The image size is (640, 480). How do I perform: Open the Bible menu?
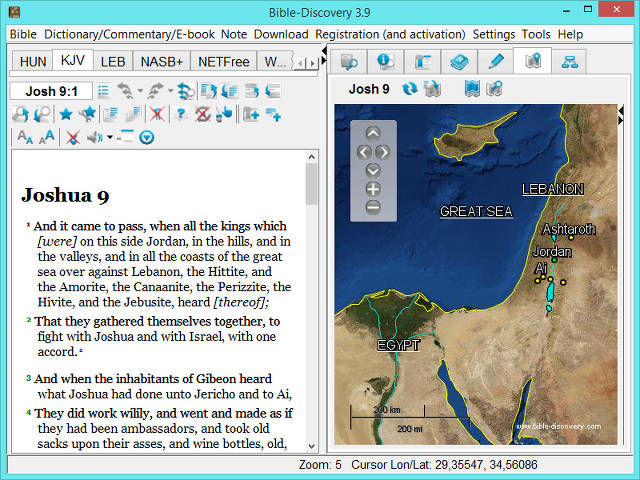23,34
